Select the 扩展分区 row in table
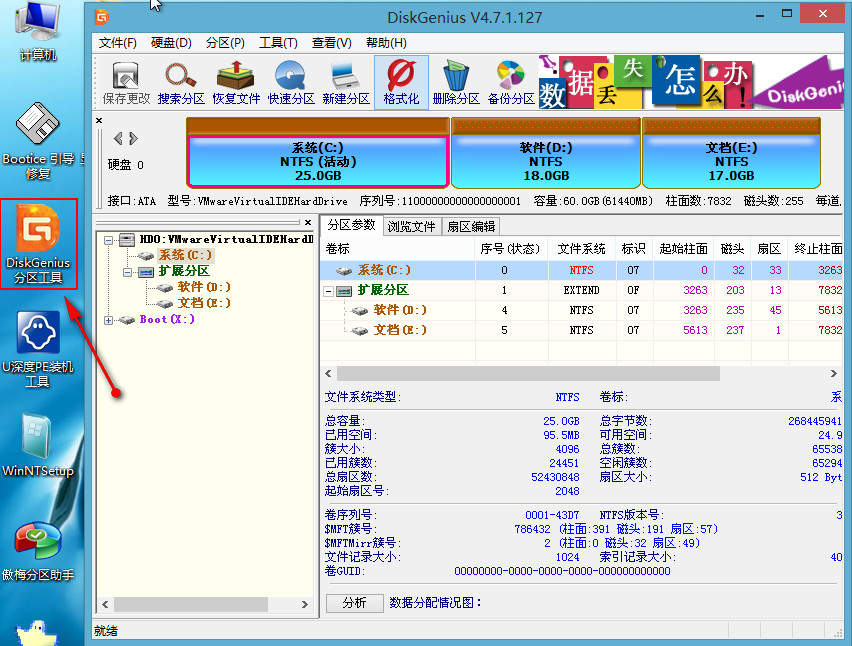 (x=581, y=290)
